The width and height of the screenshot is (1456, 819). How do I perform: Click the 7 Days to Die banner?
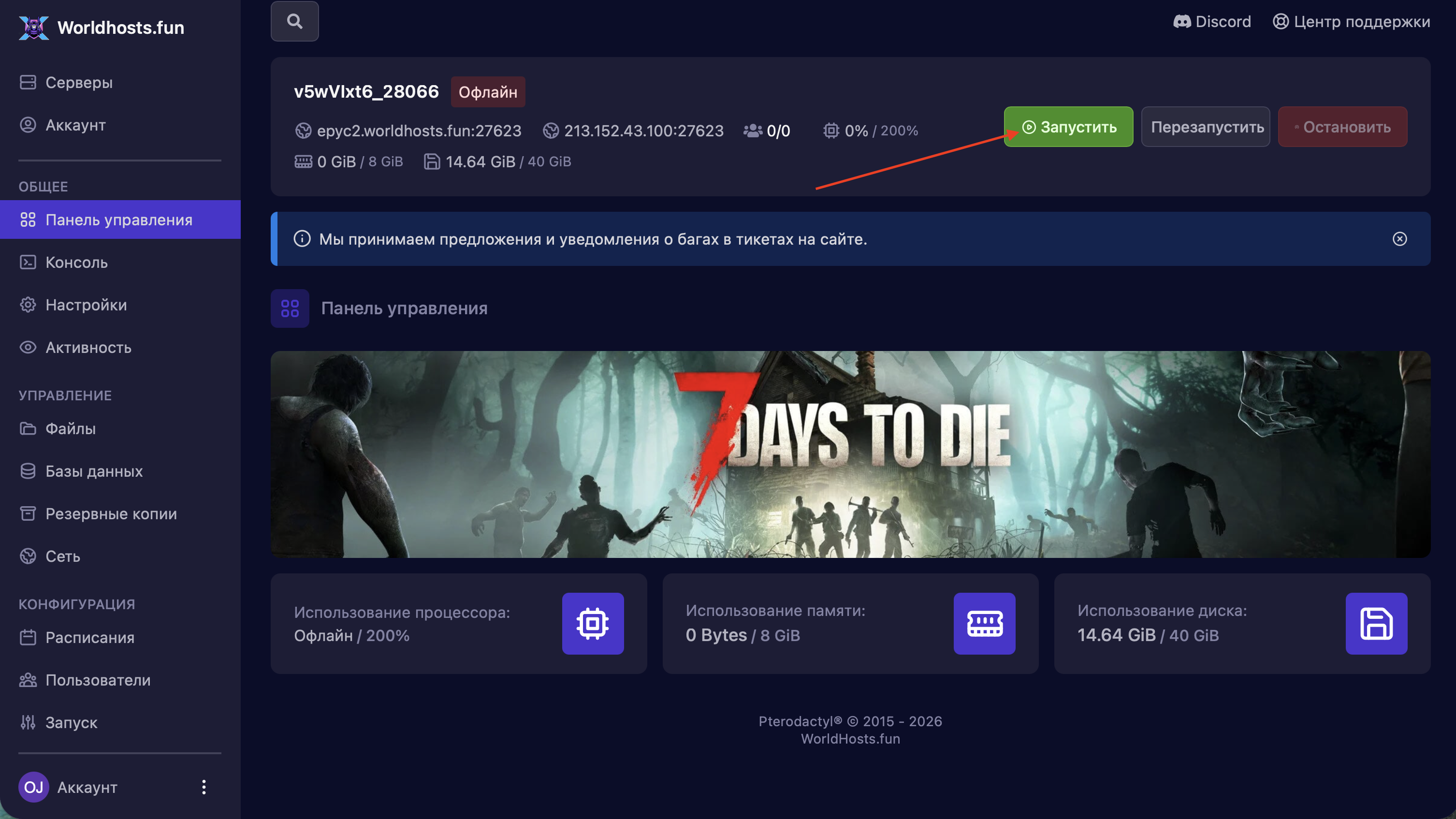click(x=850, y=454)
